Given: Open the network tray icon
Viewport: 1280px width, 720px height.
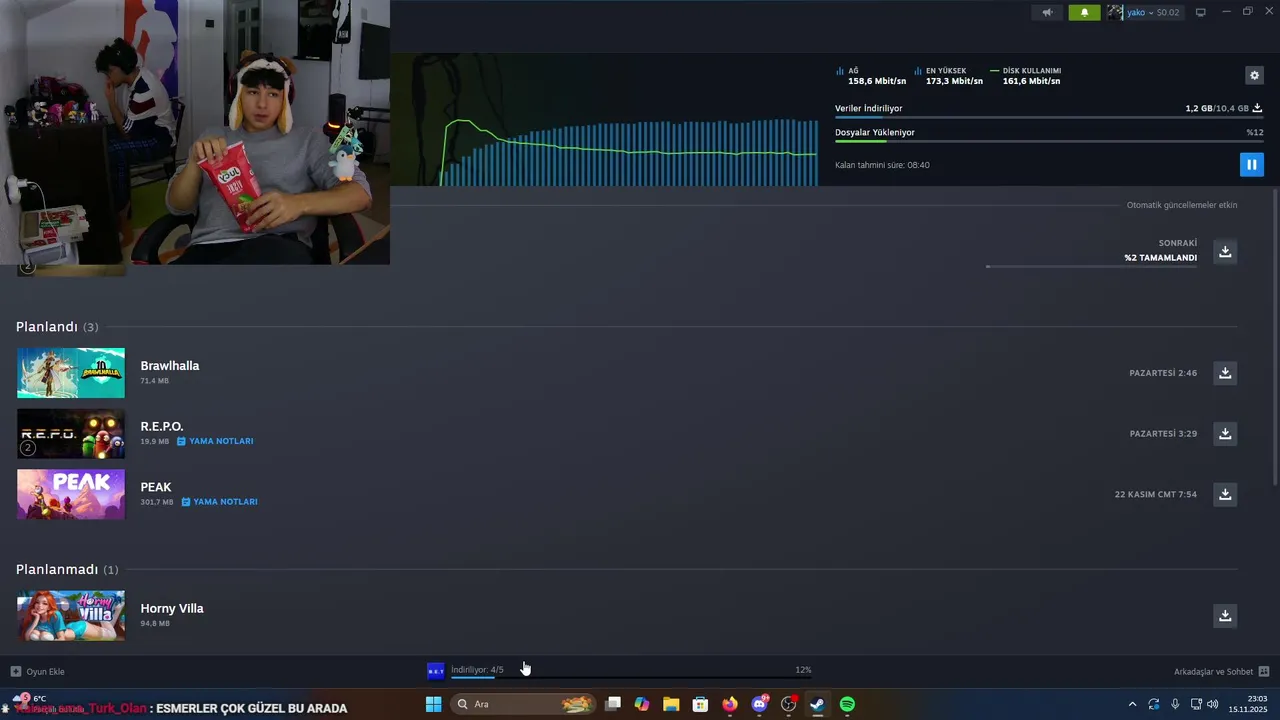Looking at the screenshot, I should click(1196, 704).
